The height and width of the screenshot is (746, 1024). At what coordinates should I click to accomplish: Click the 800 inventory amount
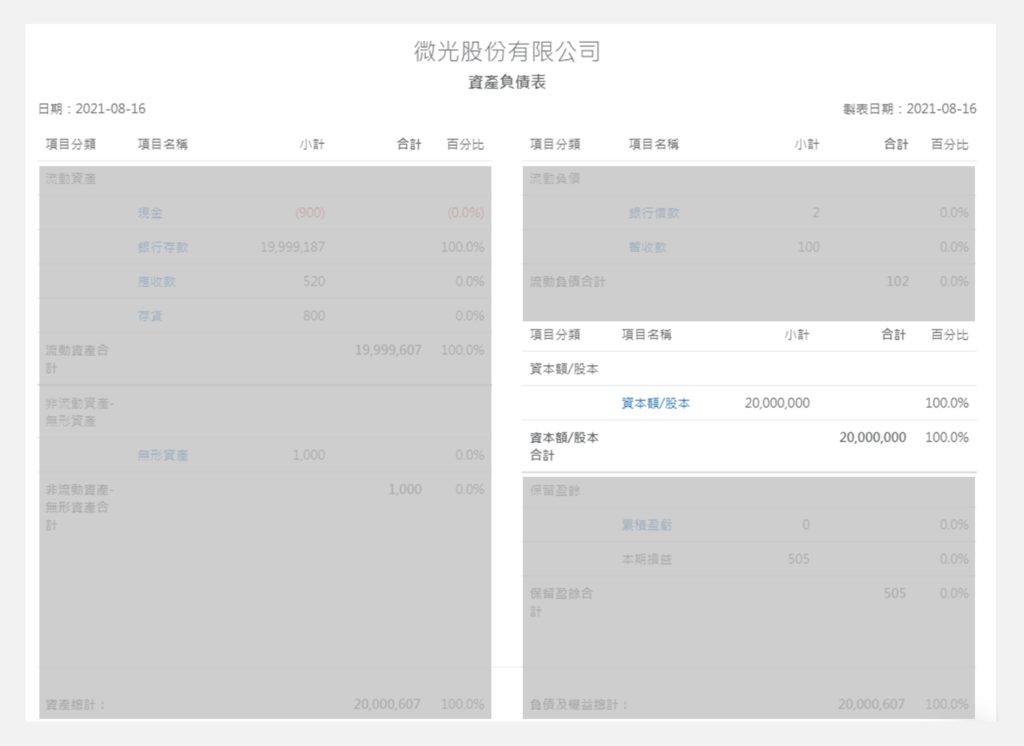pyautogui.click(x=314, y=316)
